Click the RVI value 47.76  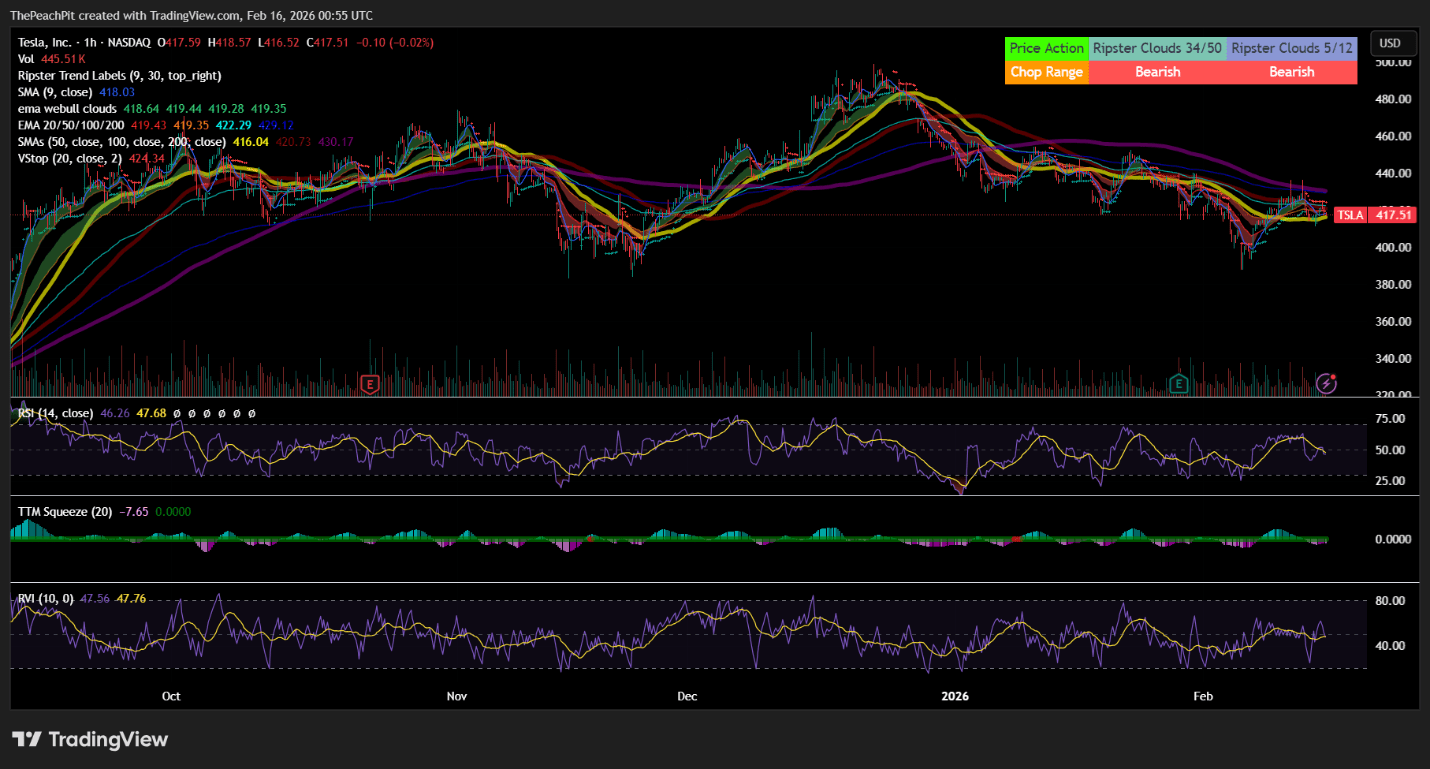133,599
